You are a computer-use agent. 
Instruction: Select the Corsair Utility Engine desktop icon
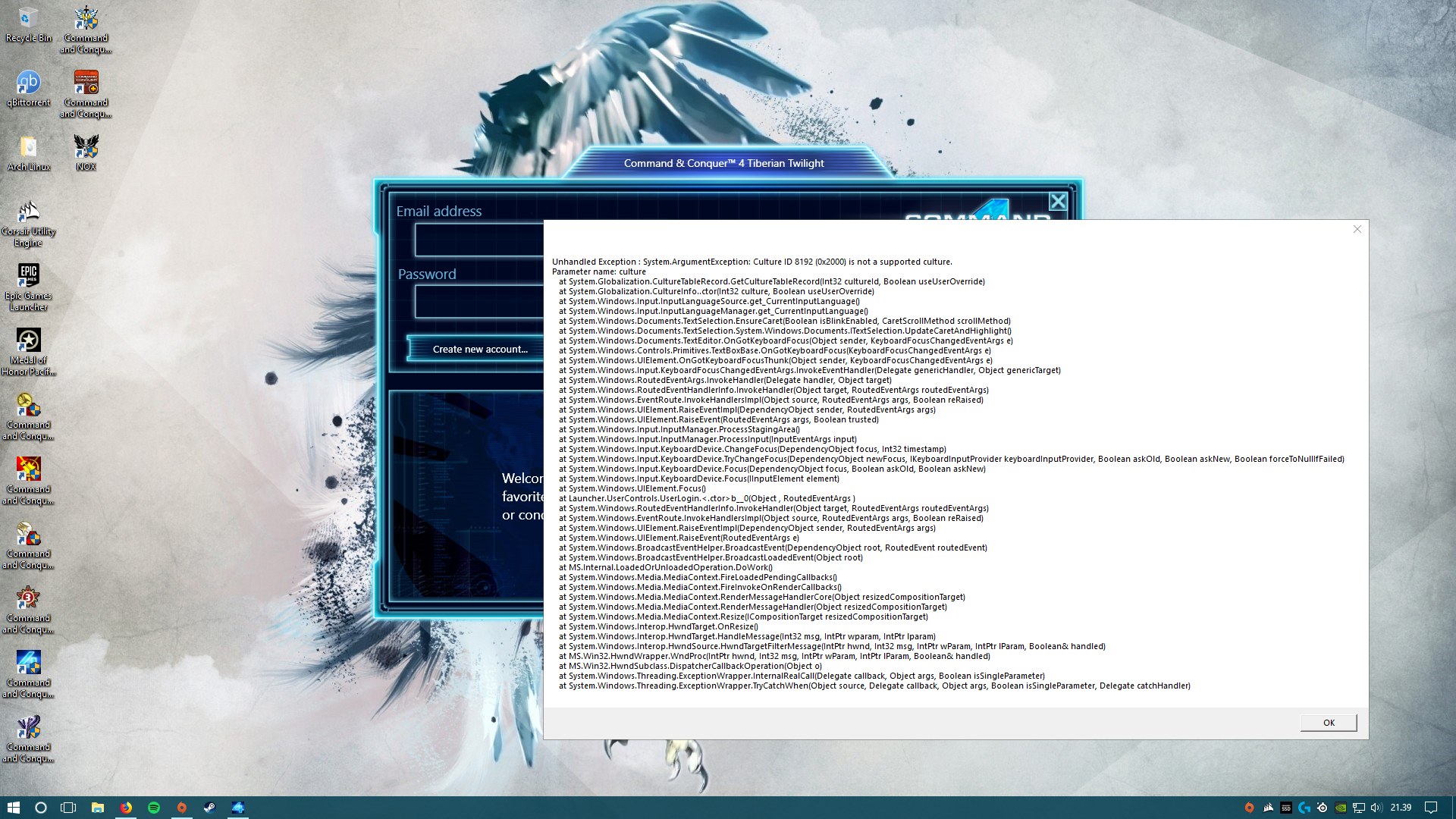(28, 221)
